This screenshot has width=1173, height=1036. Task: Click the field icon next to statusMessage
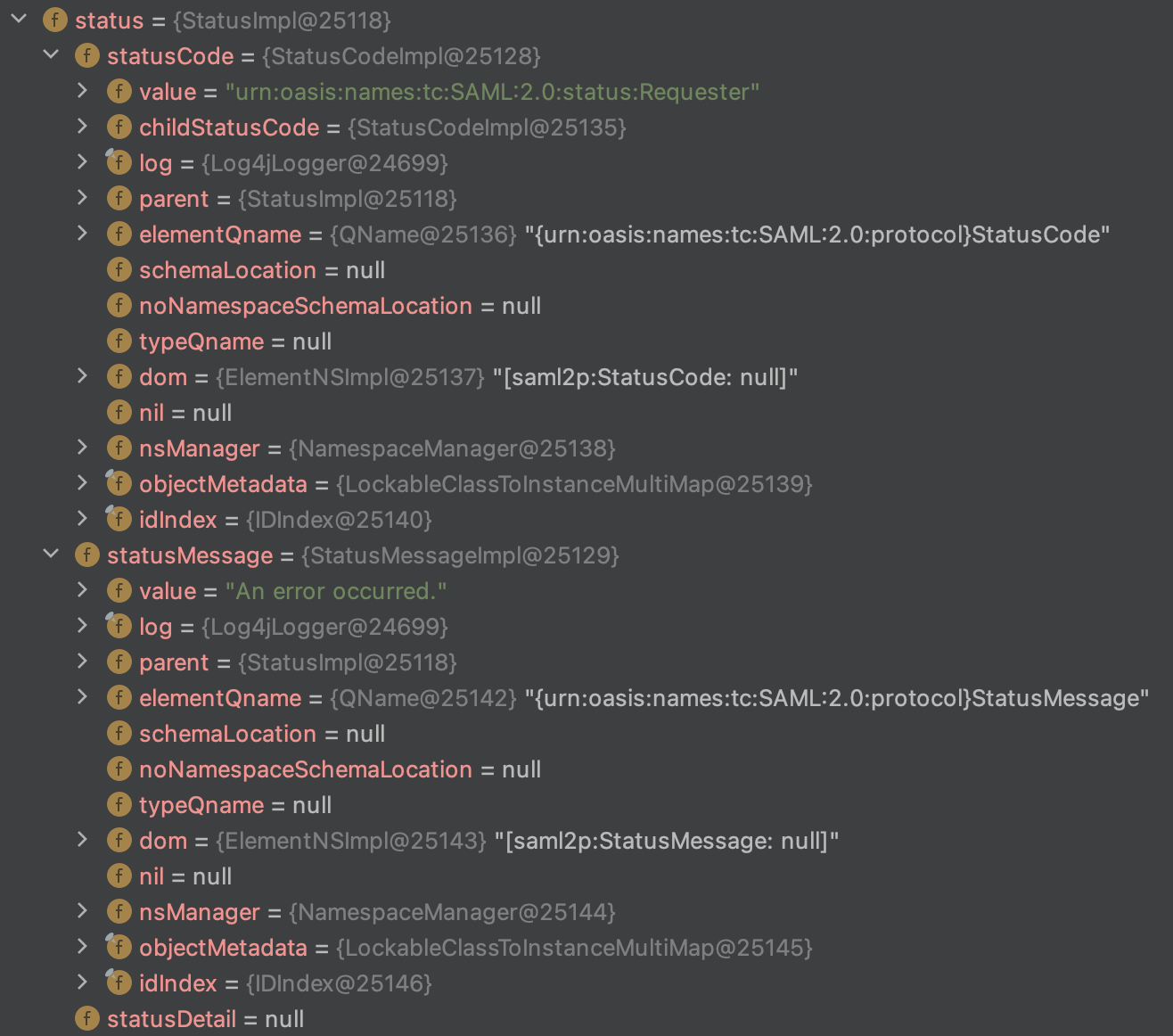point(86,555)
